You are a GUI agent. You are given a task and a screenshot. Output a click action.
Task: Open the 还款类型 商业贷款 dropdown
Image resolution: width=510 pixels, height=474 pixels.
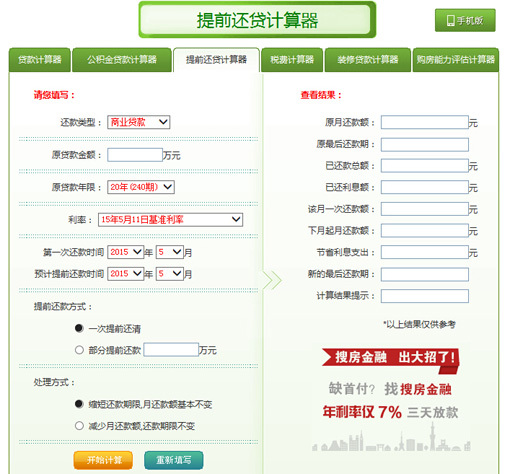point(139,122)
